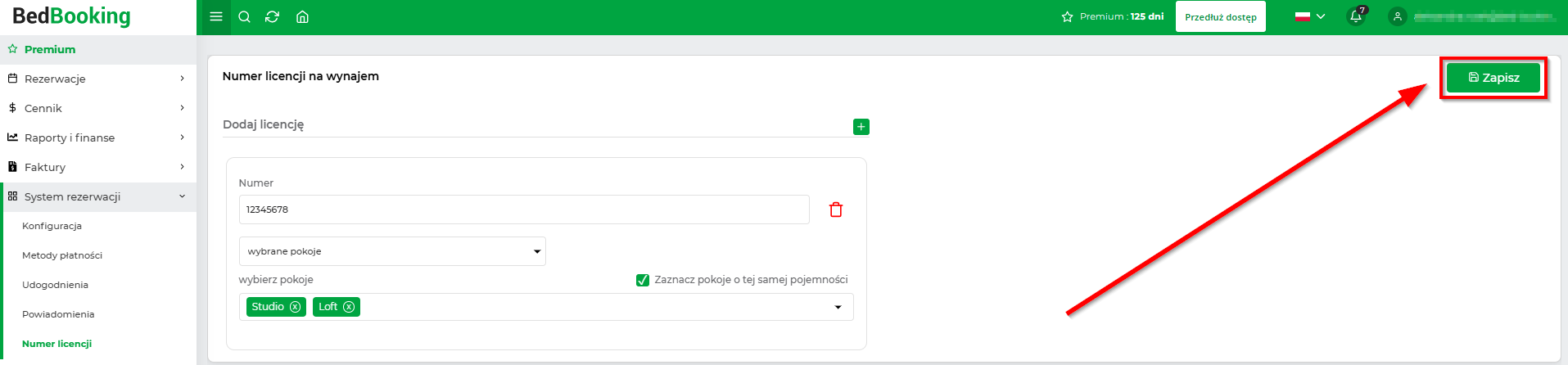Image resolution: width=1568 pixels, height=365 pixels.
Task: Open Metody płatności in sidebar
Action: click(62, 255)
